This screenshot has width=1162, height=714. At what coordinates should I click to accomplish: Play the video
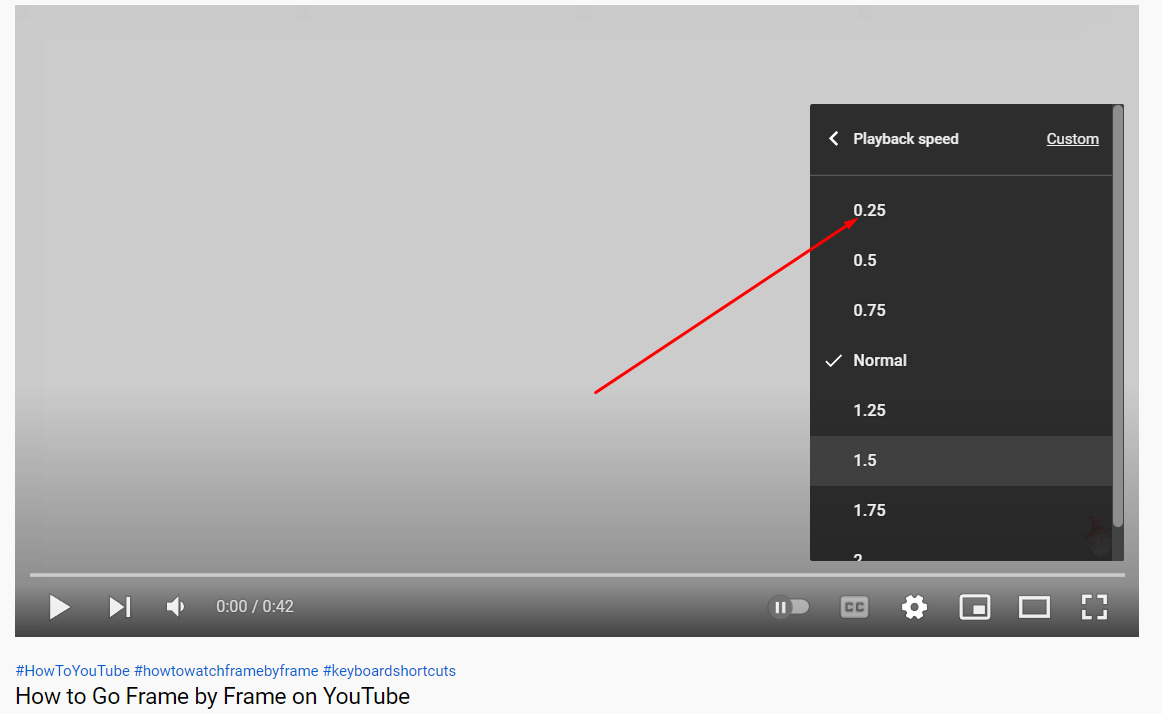(59, 607)
